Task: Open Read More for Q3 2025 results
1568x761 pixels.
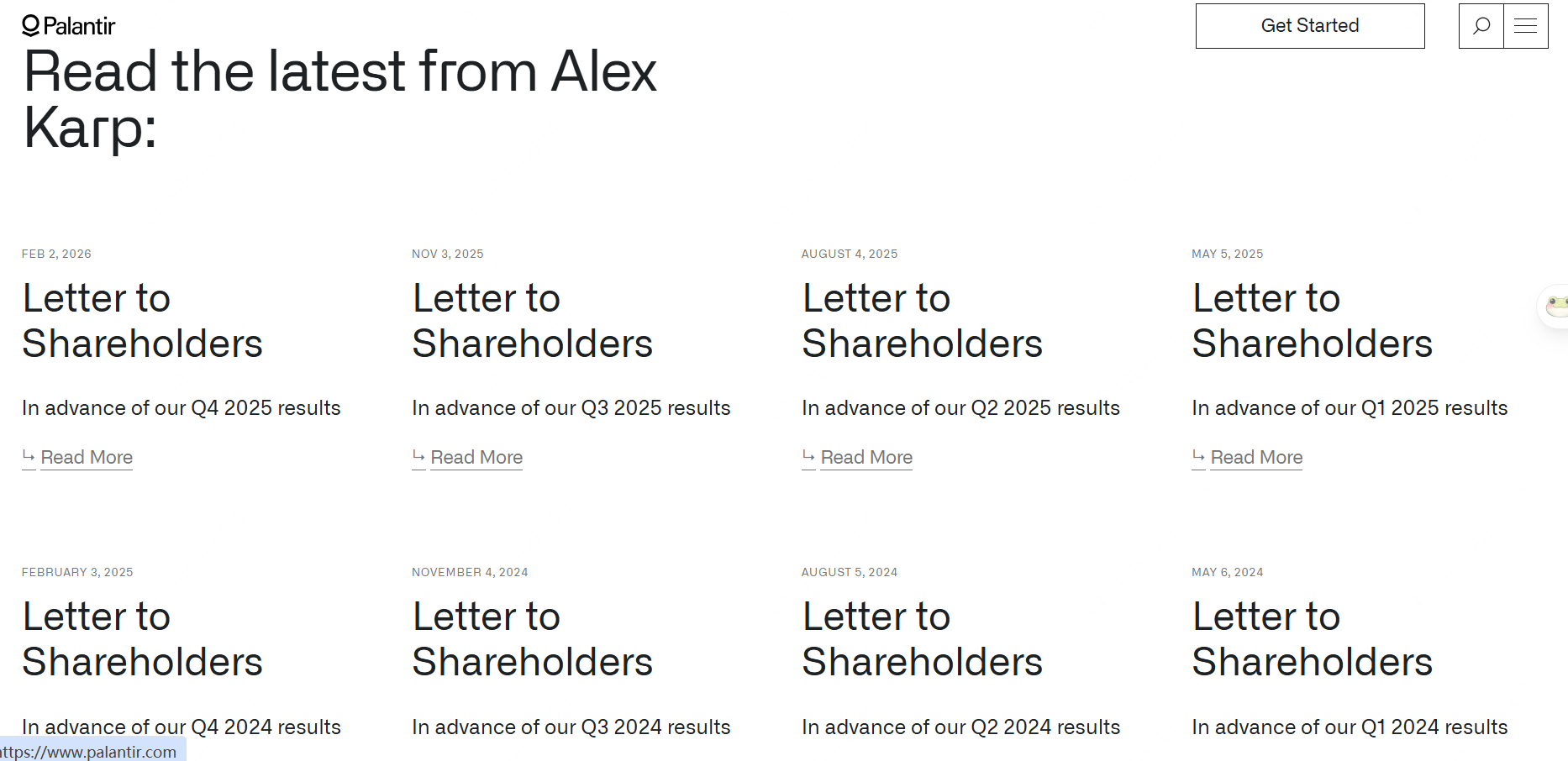Action: (x=476, y=458)
